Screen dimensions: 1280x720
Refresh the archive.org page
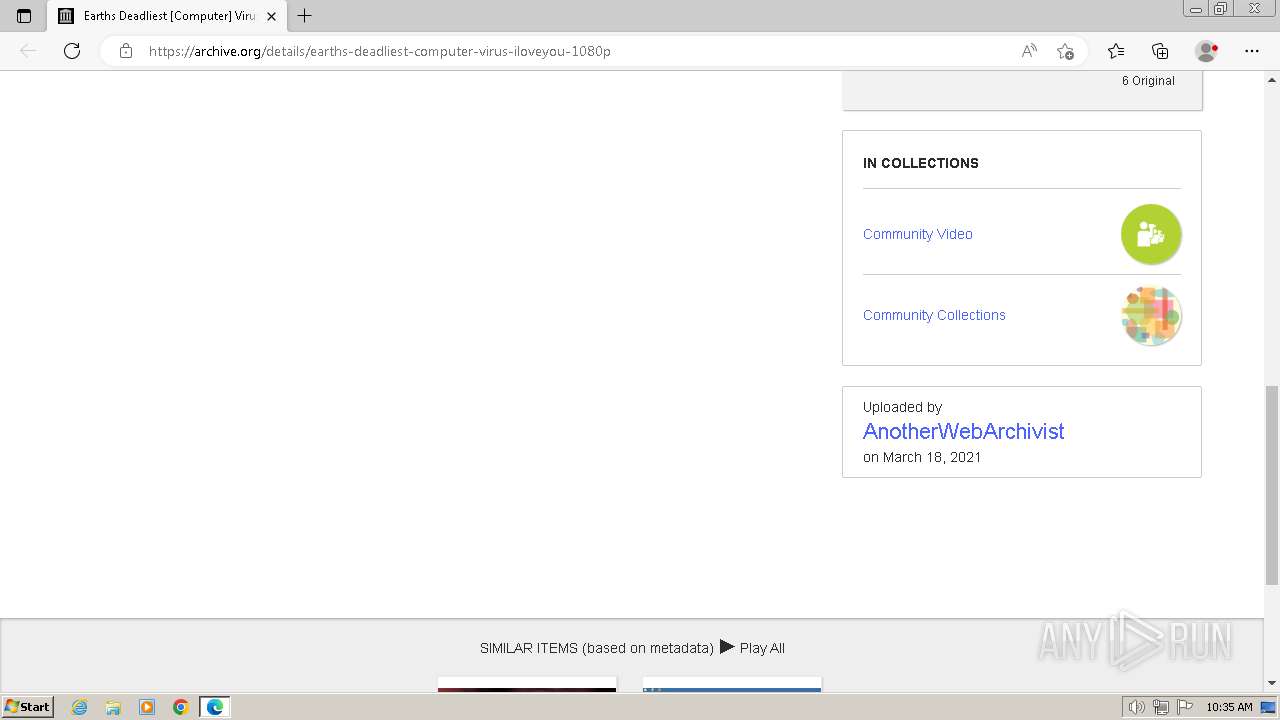point(72,51)
